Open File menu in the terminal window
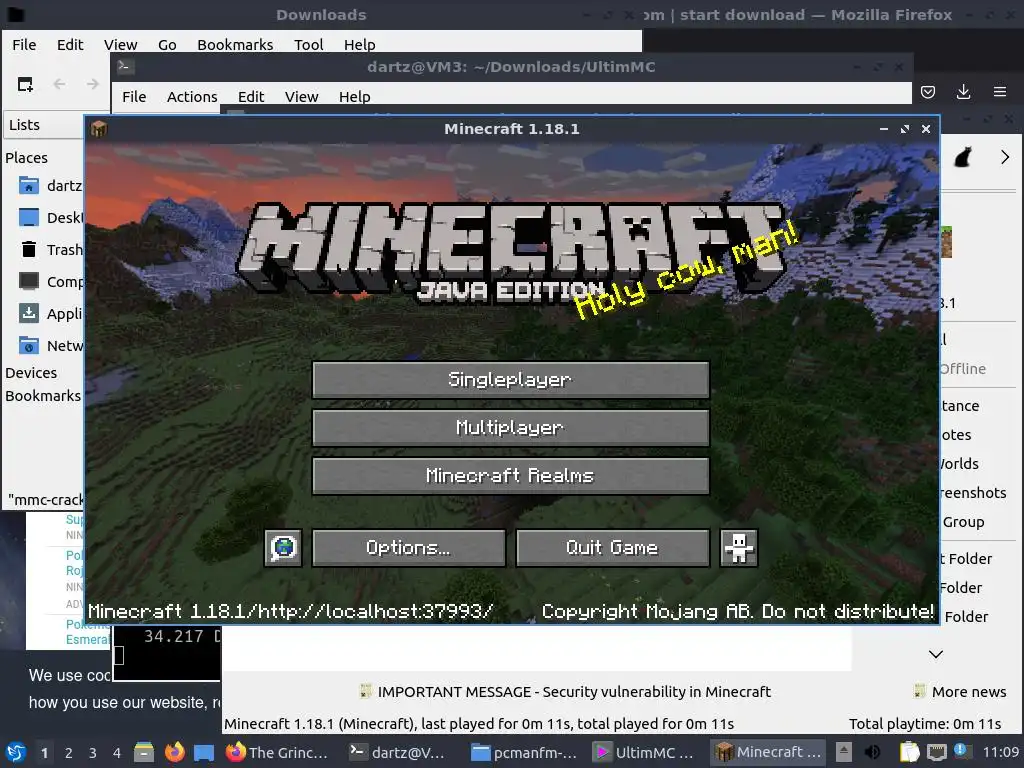This screenshot has height=768, width=1024. click(134, 97)
